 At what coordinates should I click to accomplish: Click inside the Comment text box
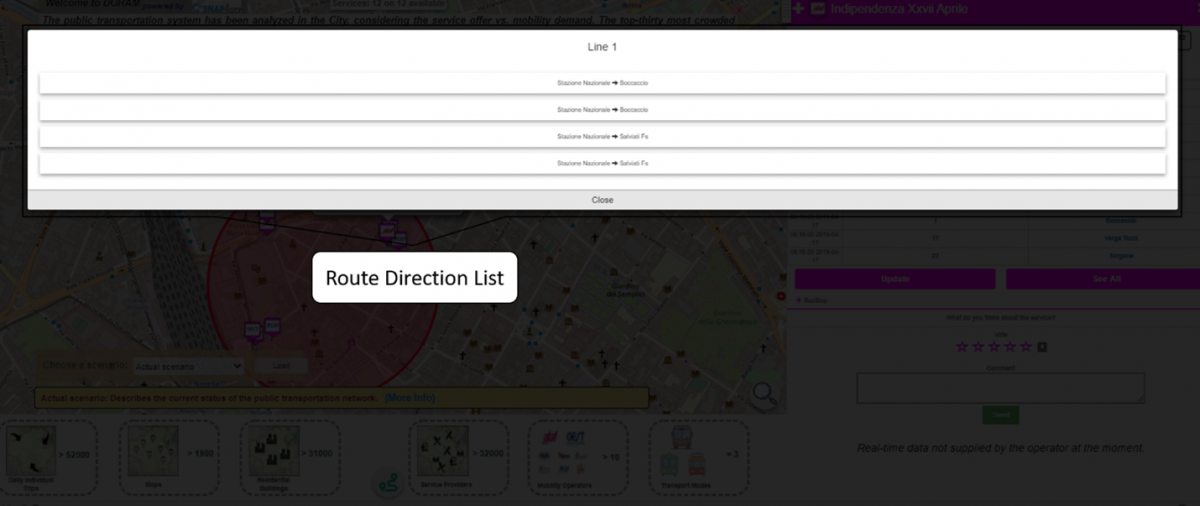click(x=1000, y=388)
